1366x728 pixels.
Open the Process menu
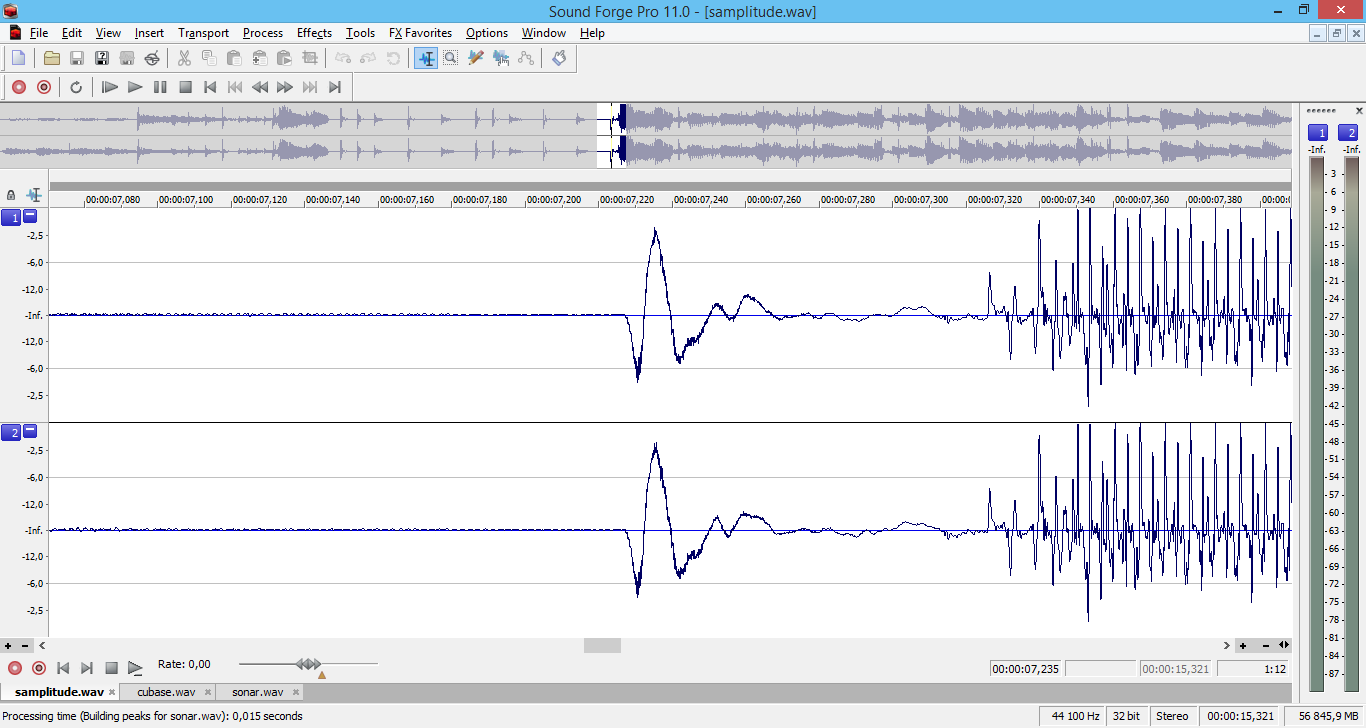263,33
